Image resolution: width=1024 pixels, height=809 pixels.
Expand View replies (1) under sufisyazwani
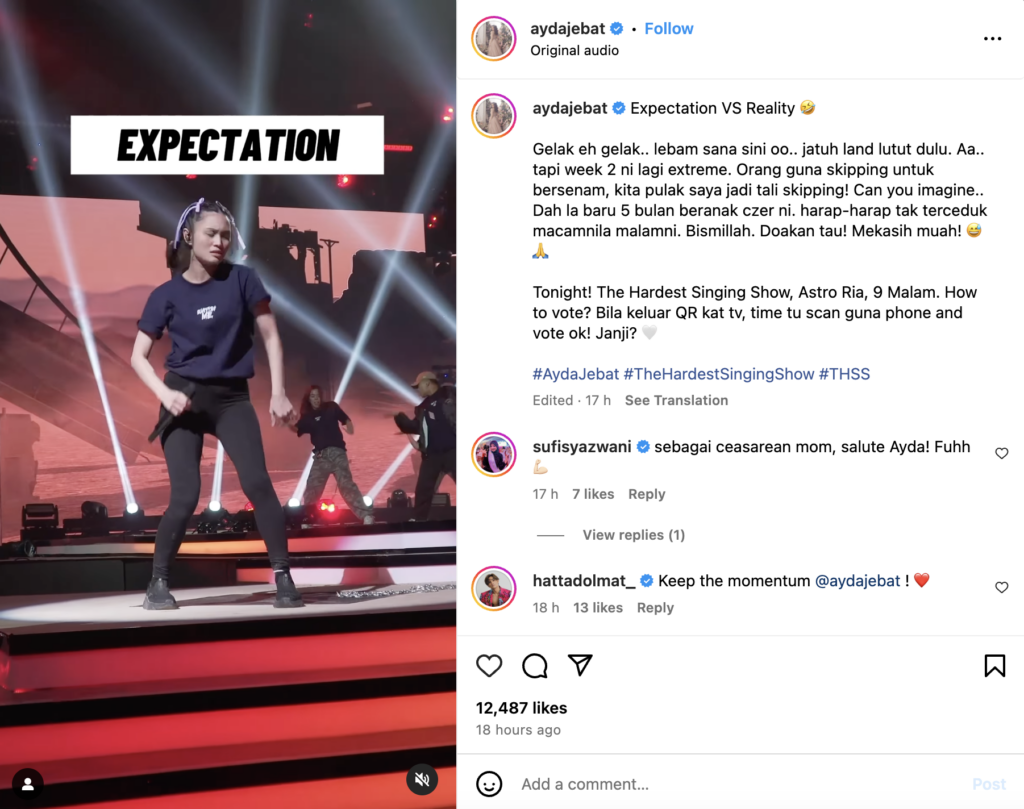point(633,535)
